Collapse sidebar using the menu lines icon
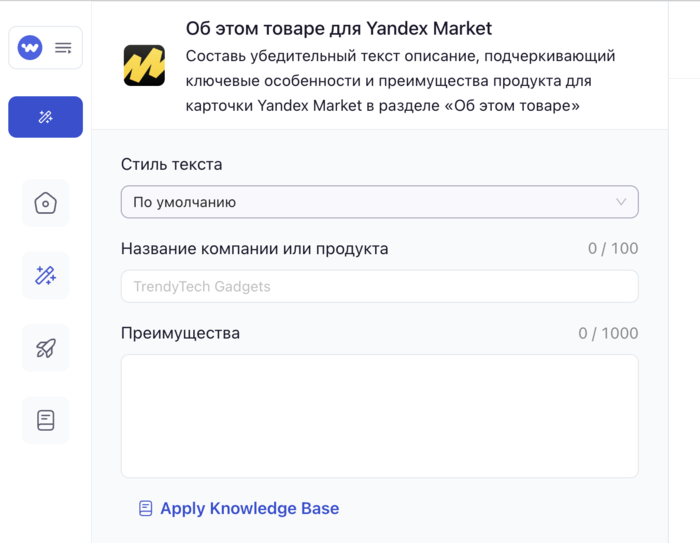700x543 pixels. tap(63, 48)
